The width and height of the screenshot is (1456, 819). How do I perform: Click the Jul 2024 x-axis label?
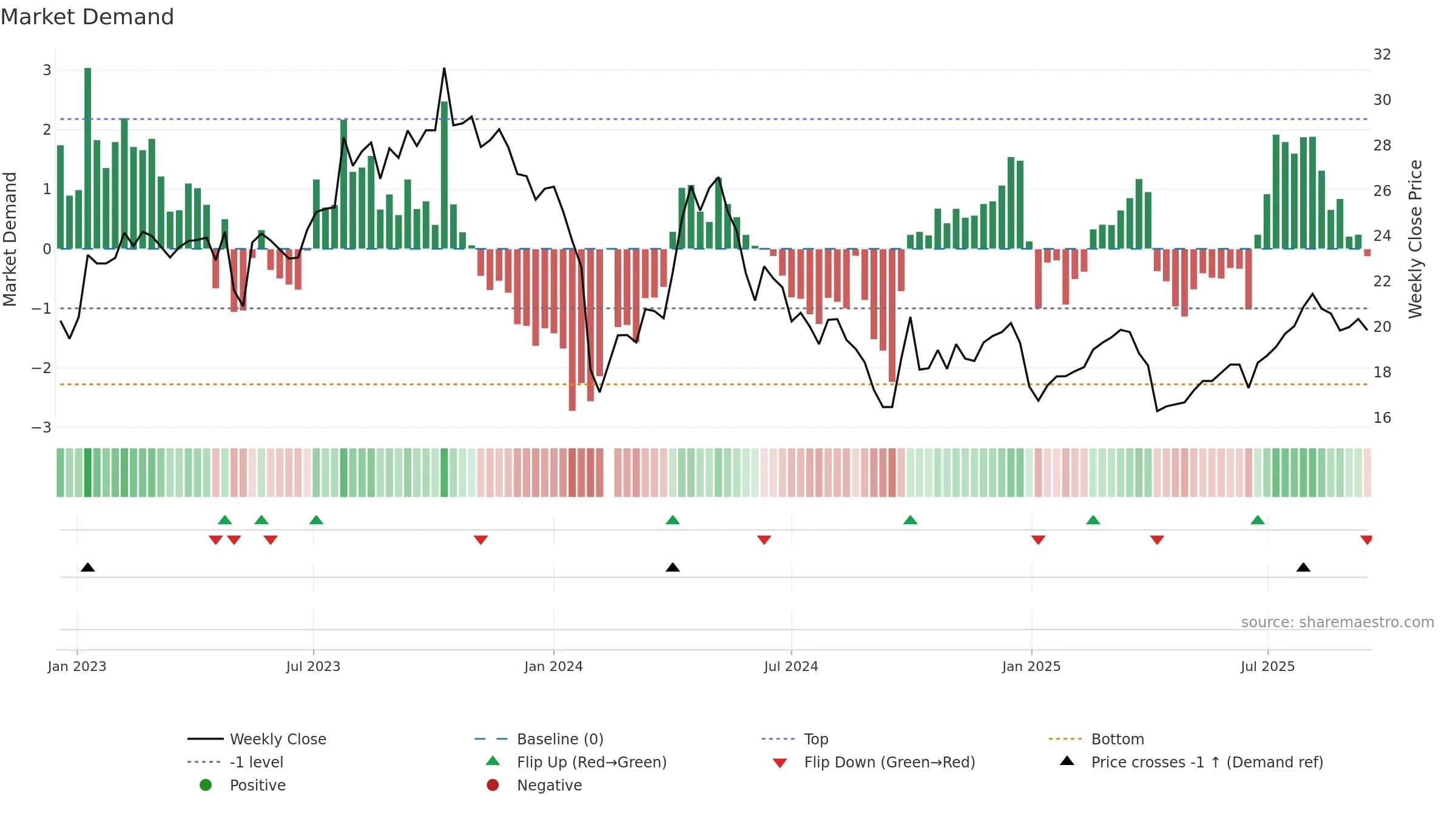[791, 666]
